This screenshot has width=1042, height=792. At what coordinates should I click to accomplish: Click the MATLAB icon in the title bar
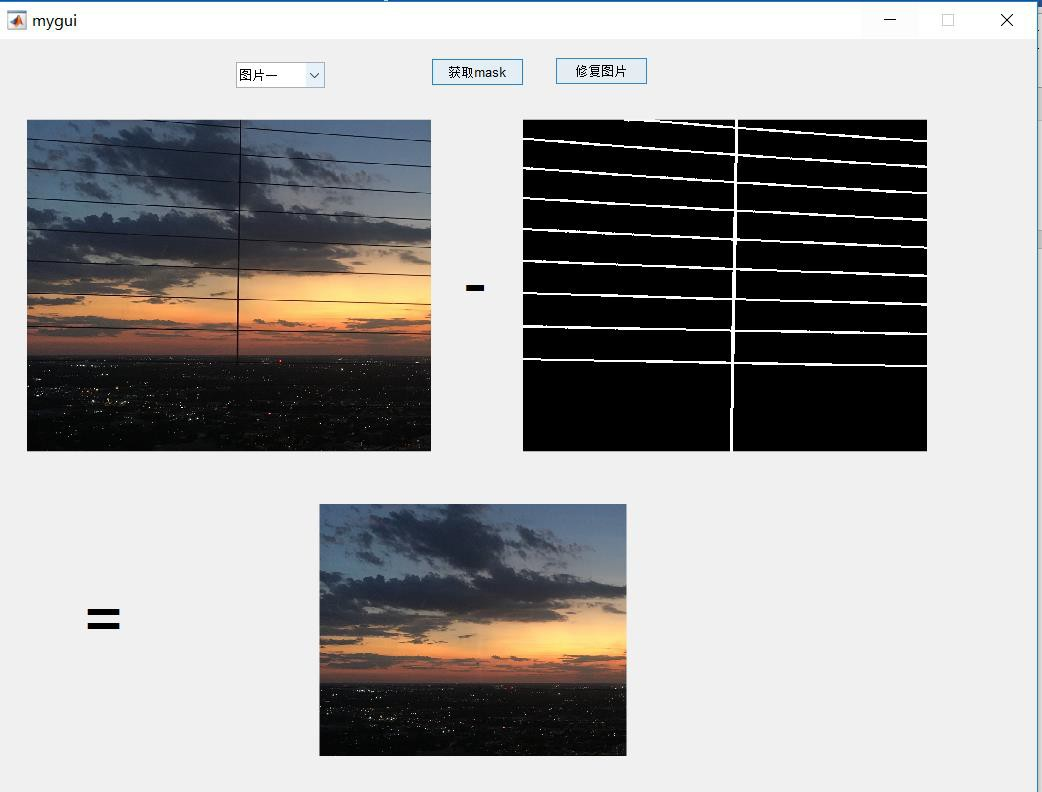[17, 21]
